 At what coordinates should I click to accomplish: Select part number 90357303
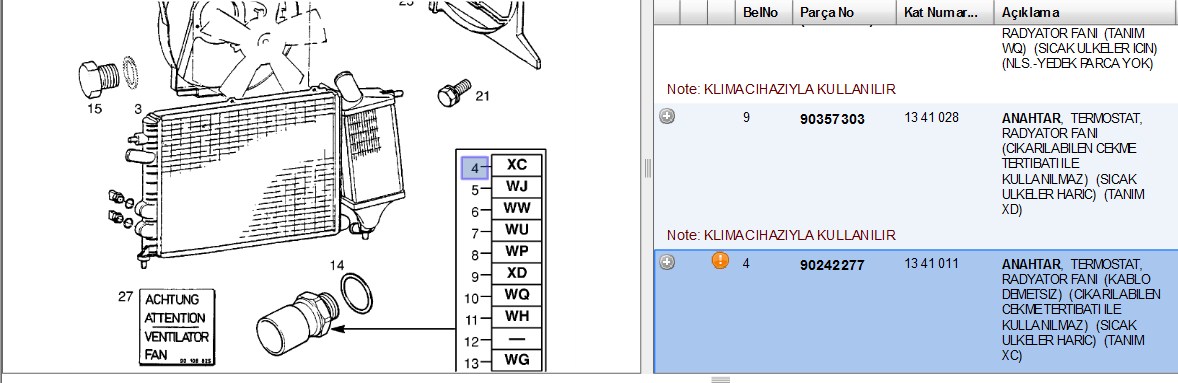832,119
